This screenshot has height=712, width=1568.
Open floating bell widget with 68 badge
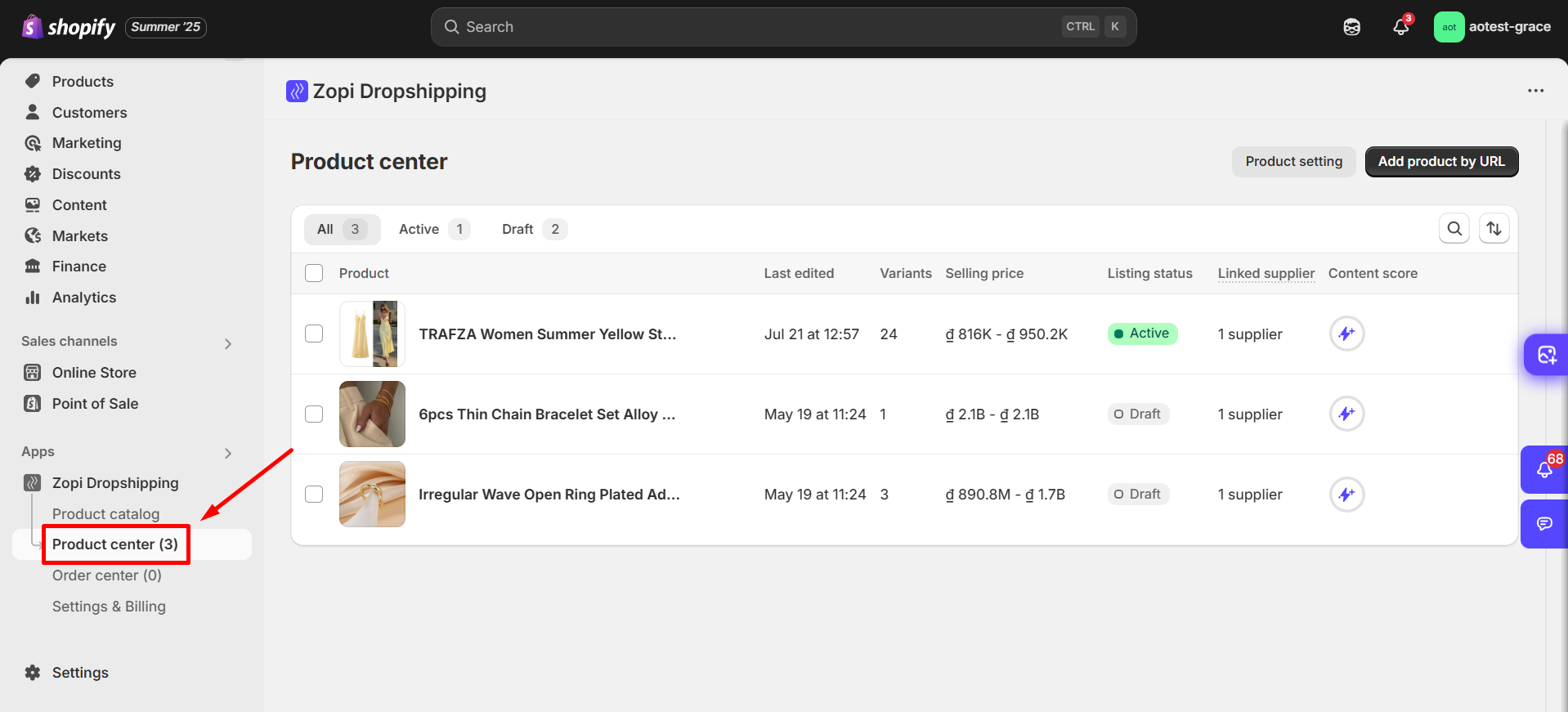coord(1544,470)
